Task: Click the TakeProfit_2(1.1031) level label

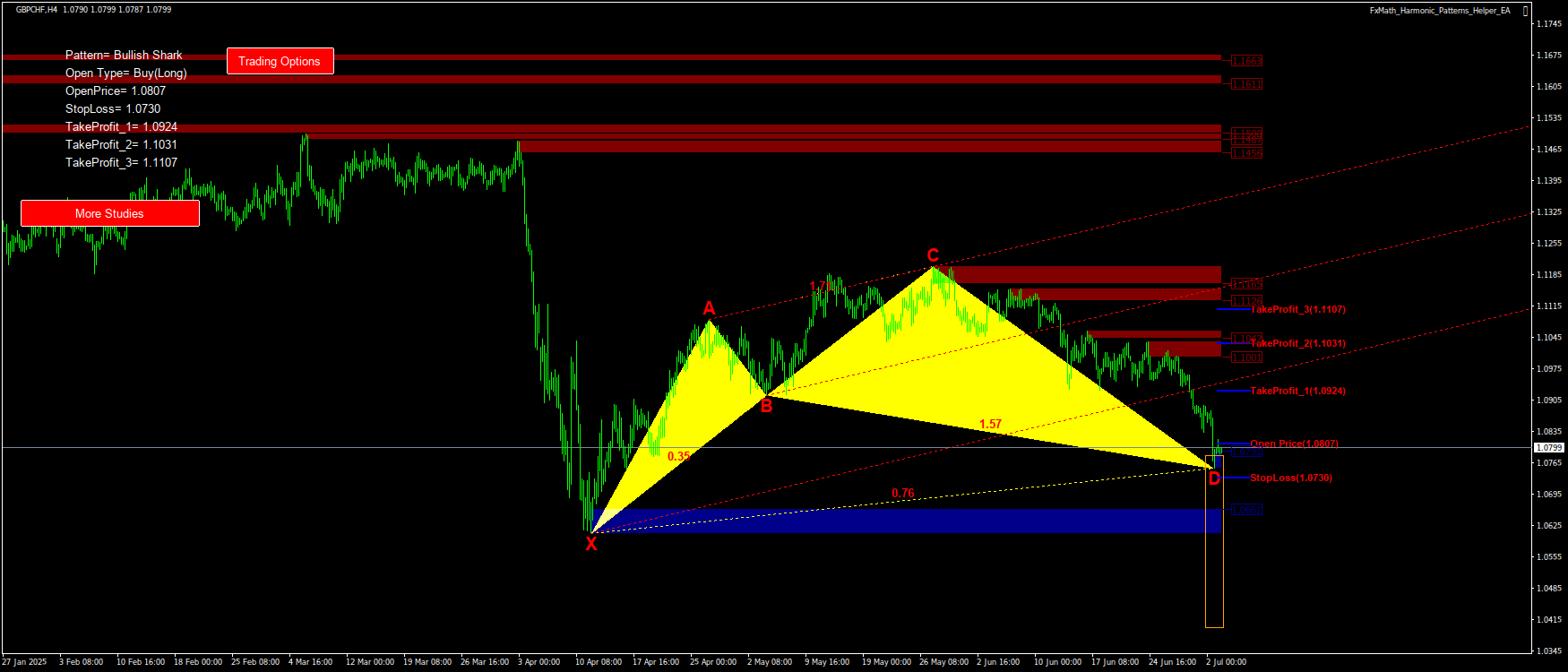Action: coord(1297,343)
